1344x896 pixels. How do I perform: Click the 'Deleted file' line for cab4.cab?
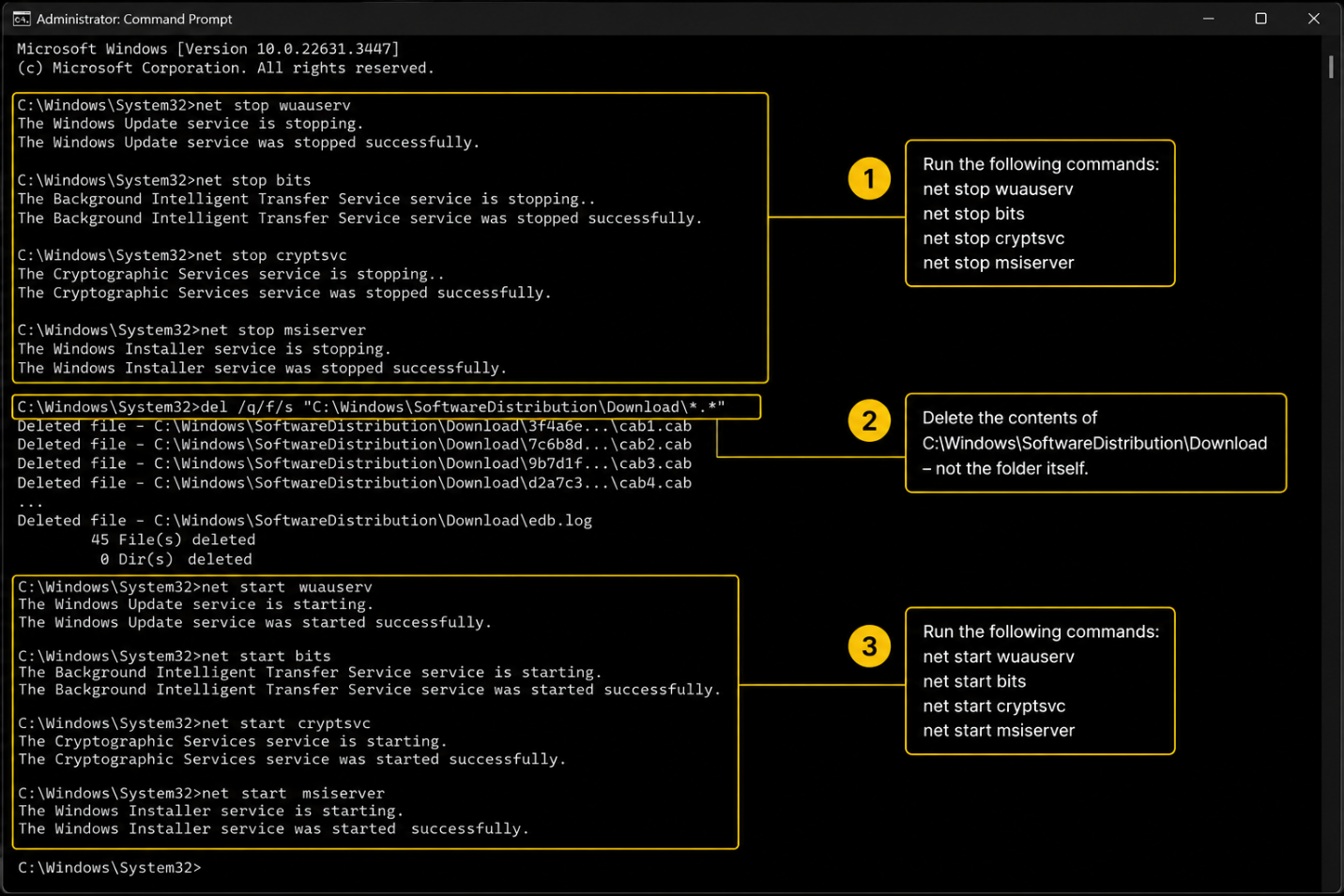(x=354, y=483)
